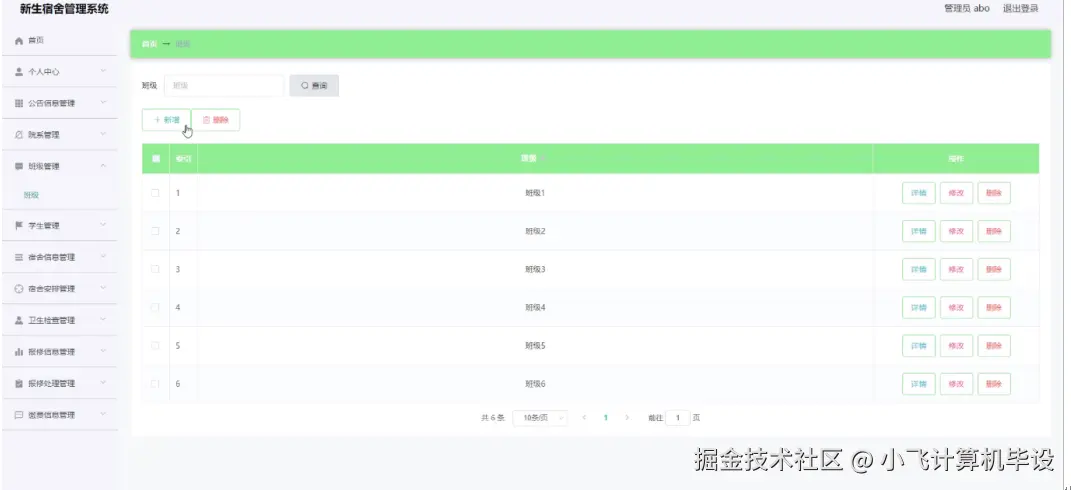Viewport: 1071px width, 490px height.
Task: Tick the checkbox for row 班级2
Action: (x=155, y=231)
